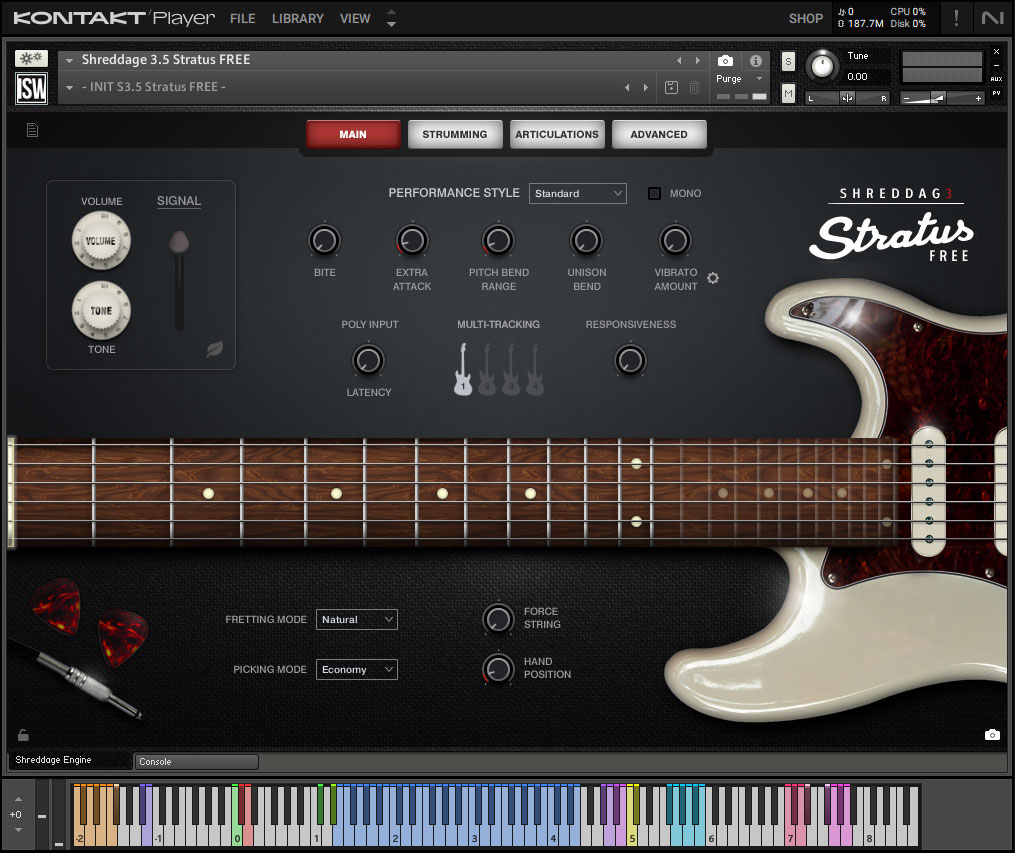
Task: Click the TONE knob
Action: [x=101, y=310]
